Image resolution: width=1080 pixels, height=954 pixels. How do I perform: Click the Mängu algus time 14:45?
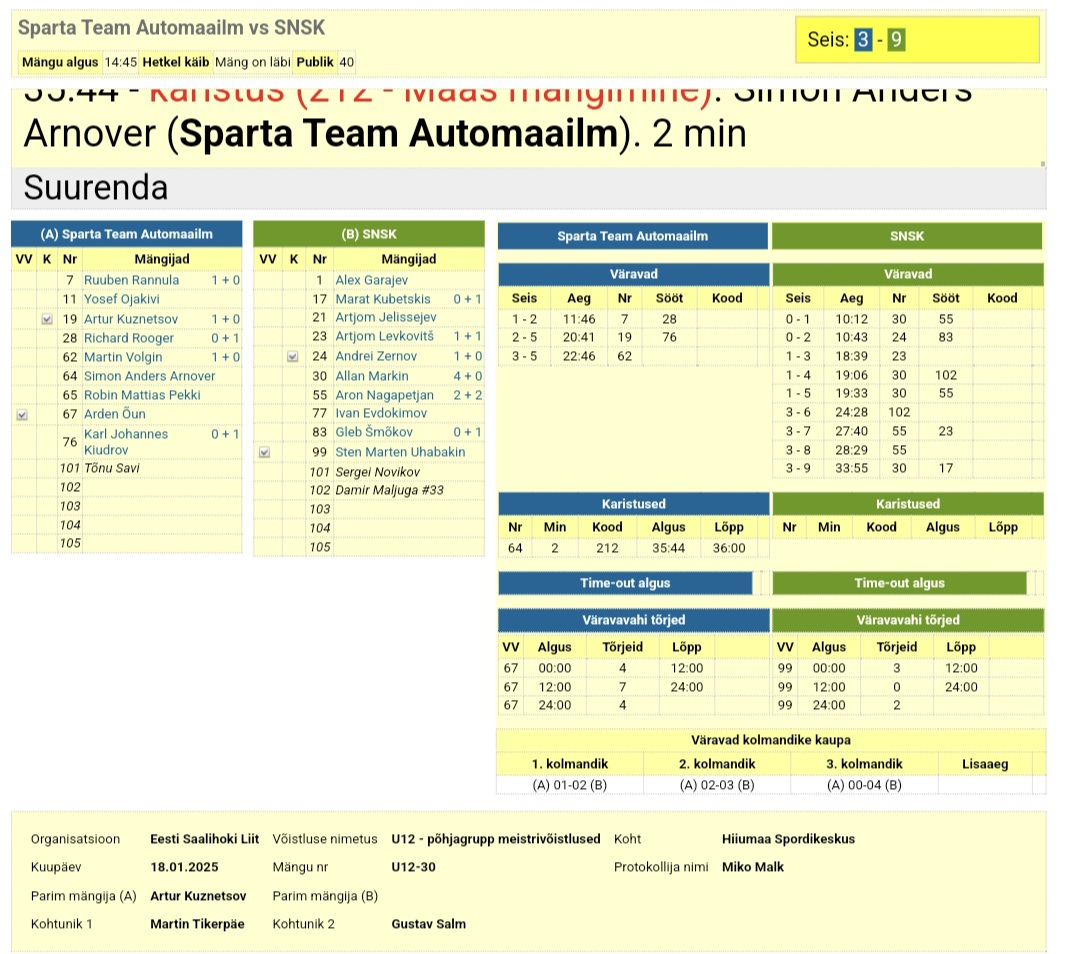[121, 62]
